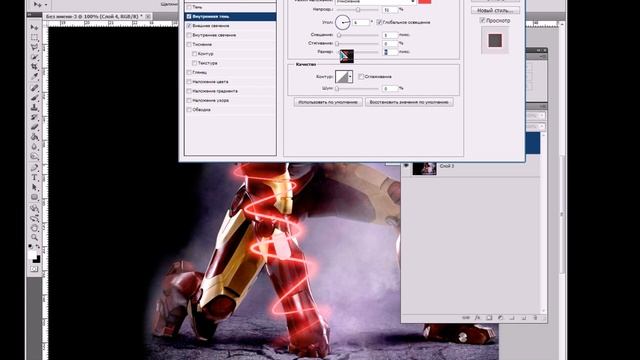Toggle the Просмотр preview checkbox
Image resolution: width=640 pixels, height=360 pixels.
pyautogui.click(x=482, y=20)
